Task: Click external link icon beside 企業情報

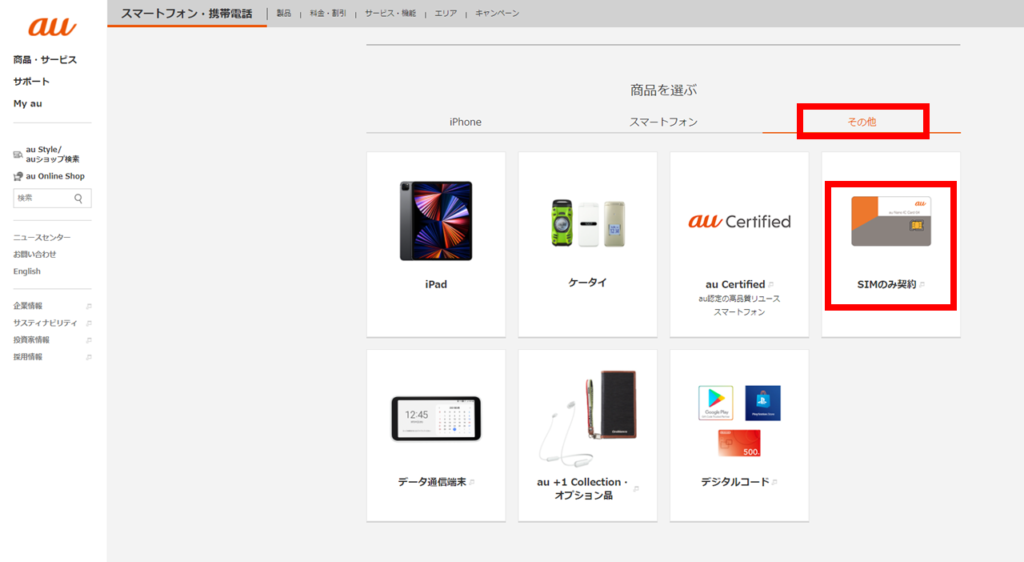Action: click(x=89, y=306)
